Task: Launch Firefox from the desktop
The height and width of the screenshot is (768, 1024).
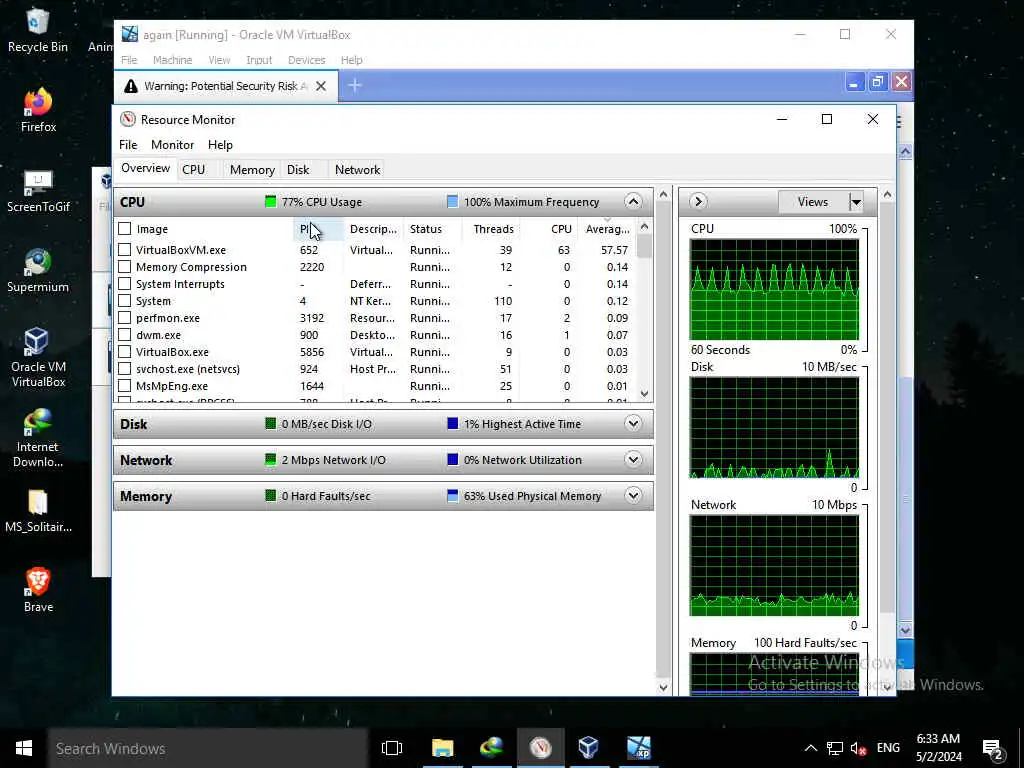Action: pos(38,110)
